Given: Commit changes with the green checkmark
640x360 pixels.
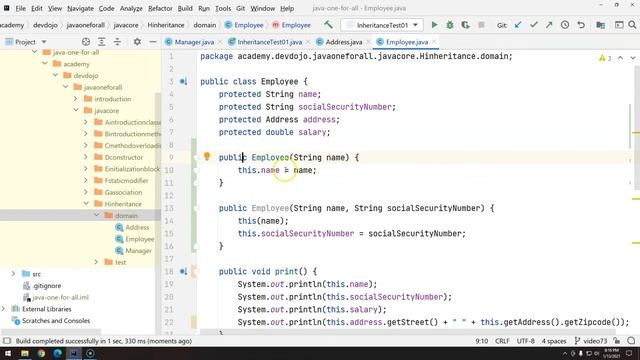Looking at the screenshot, I should tap(533, 25).
